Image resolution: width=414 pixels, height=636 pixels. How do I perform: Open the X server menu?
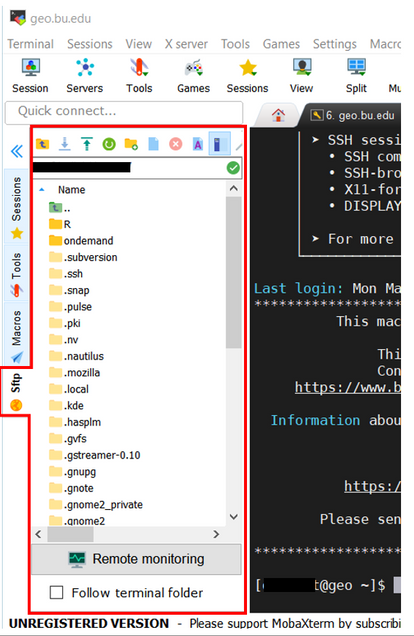[x=186, y=44]
